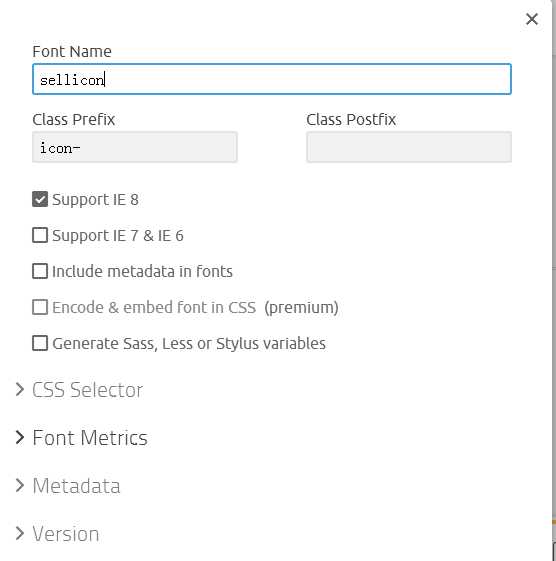Close the font preferences dialog
This screenshot has height=561, width=556.
pyautogui.click(x=532, y=19)
